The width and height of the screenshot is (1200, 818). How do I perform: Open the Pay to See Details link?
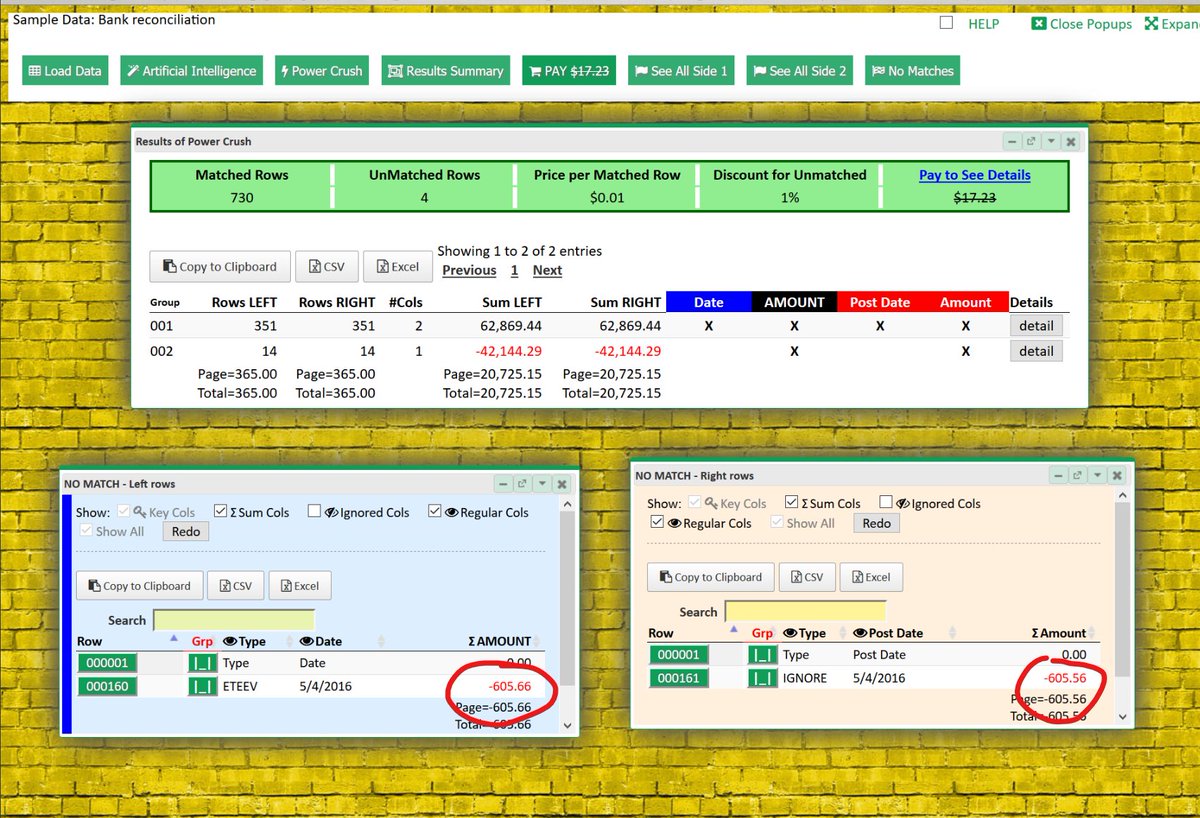coord(975,174)
